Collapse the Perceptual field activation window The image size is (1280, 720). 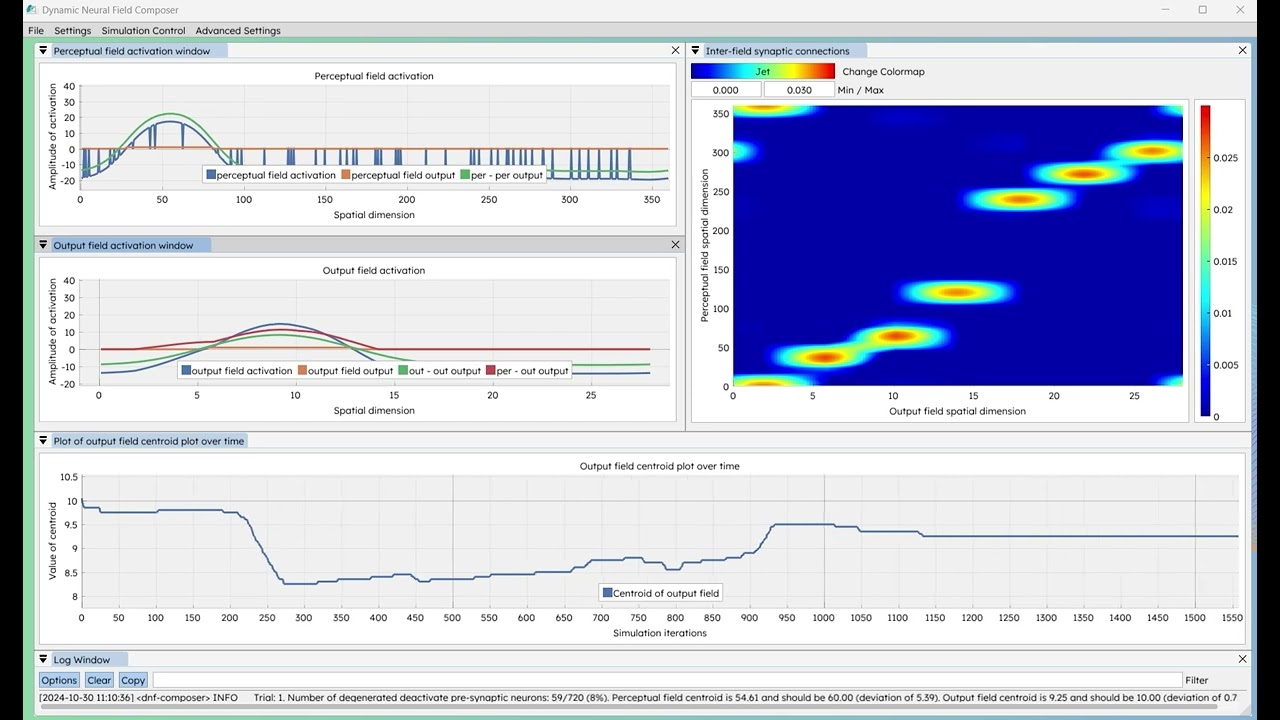click(x=43, y=50)
